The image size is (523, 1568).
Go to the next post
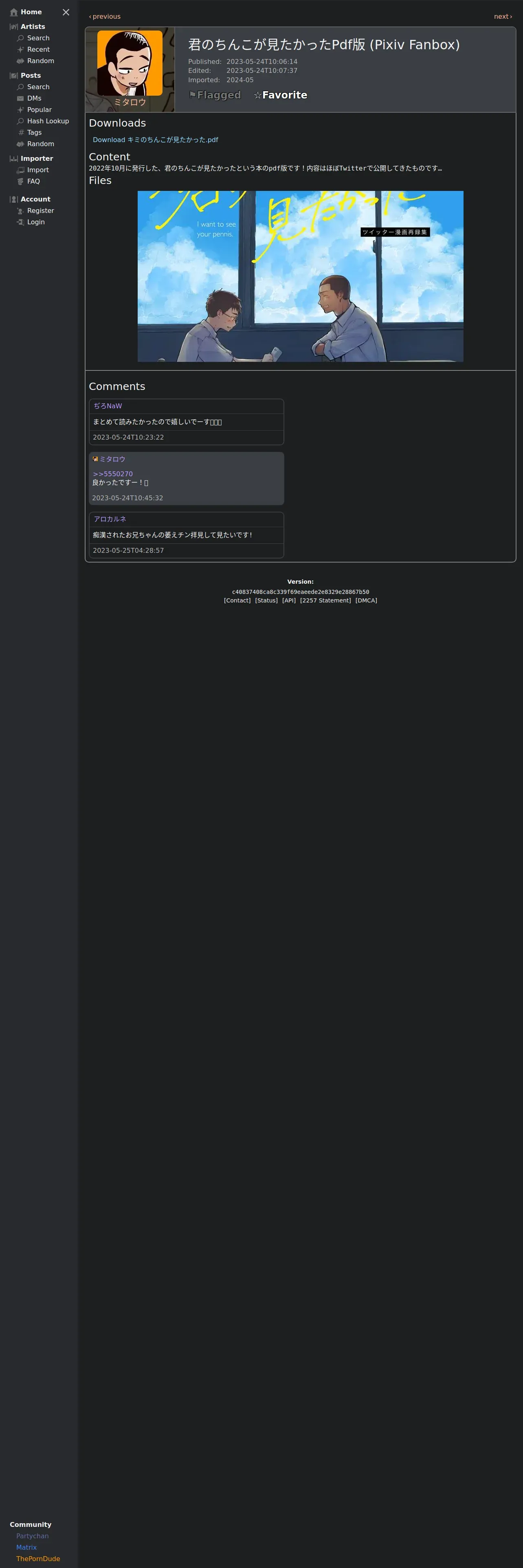point(503,16)
